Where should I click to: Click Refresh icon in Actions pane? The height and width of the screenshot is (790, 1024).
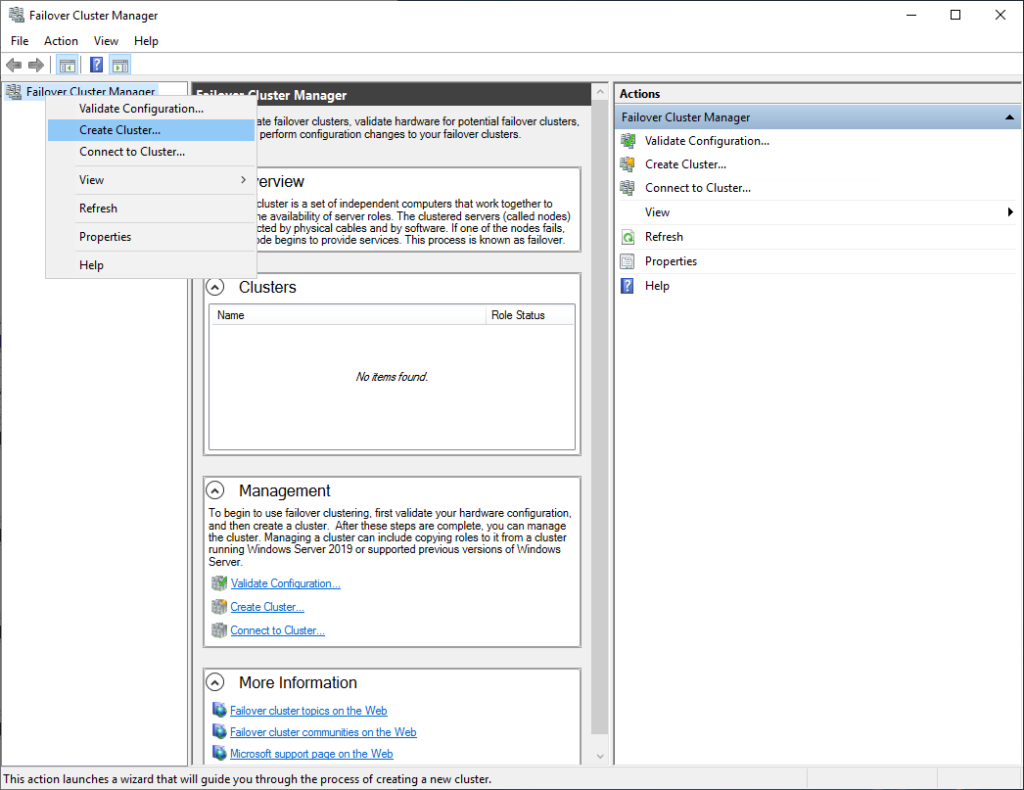627,237
